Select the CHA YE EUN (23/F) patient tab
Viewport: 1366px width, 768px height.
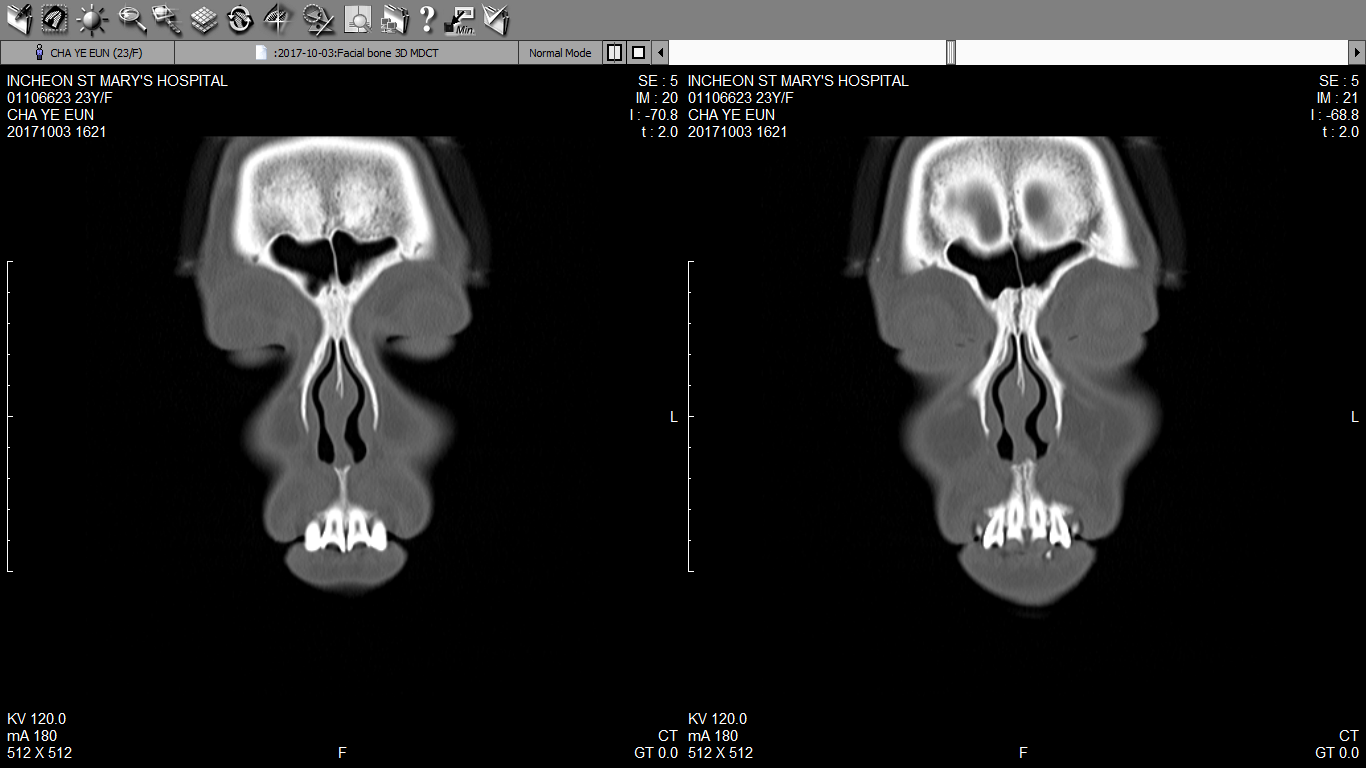click(x=88, y=53)
